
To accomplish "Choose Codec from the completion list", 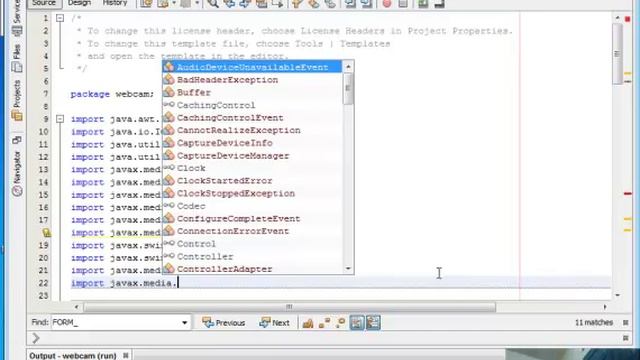I will pyautogui.click(x=252, y=206).
